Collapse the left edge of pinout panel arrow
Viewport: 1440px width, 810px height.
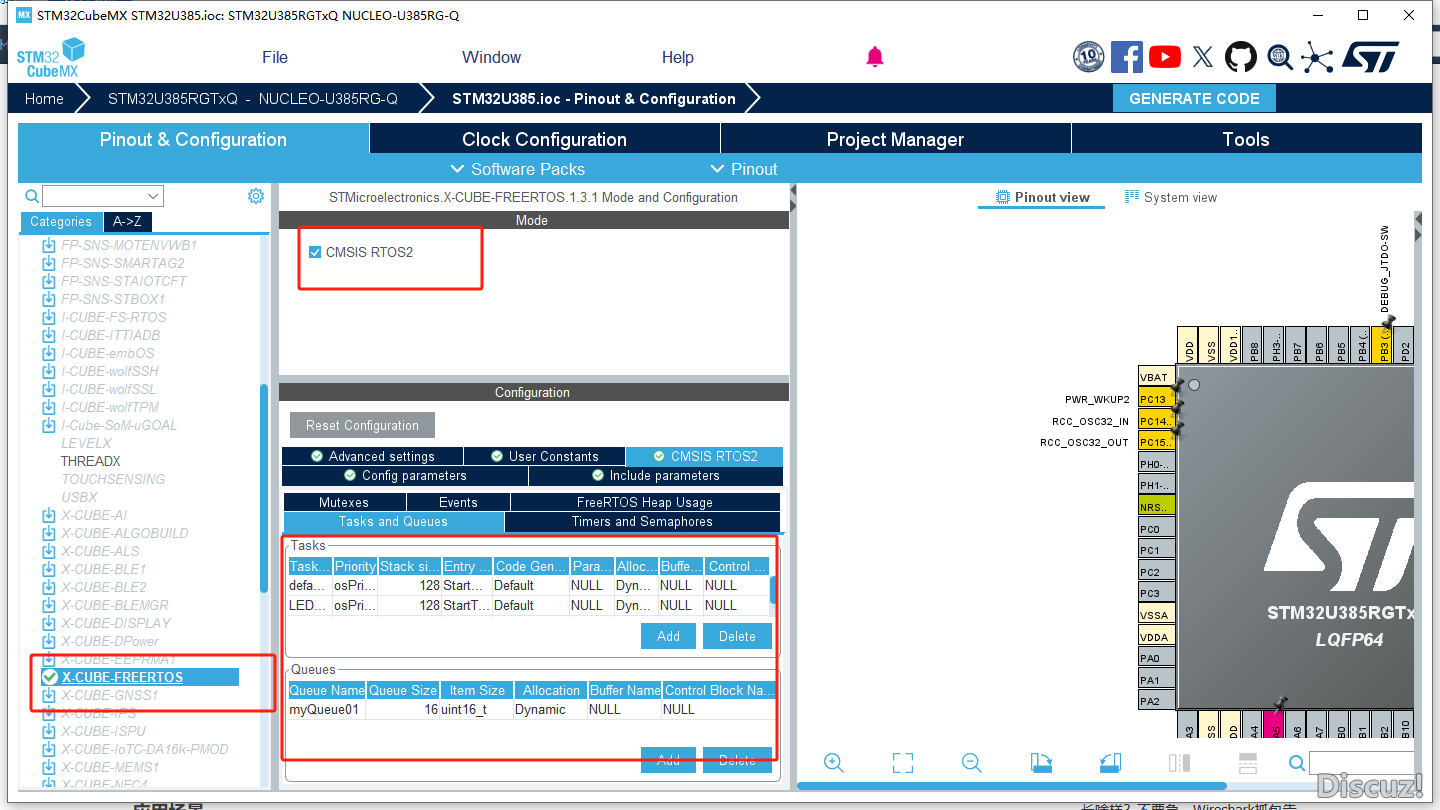coord(794,192)
